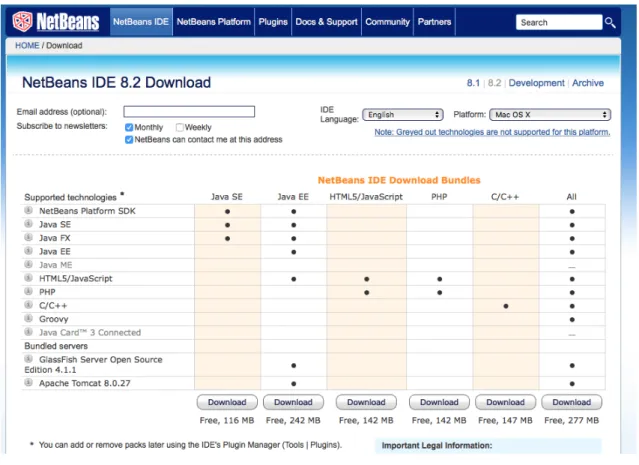Open the IDE Language dropdown
Viewport: 639px width, 465px height.
[403, 115]
